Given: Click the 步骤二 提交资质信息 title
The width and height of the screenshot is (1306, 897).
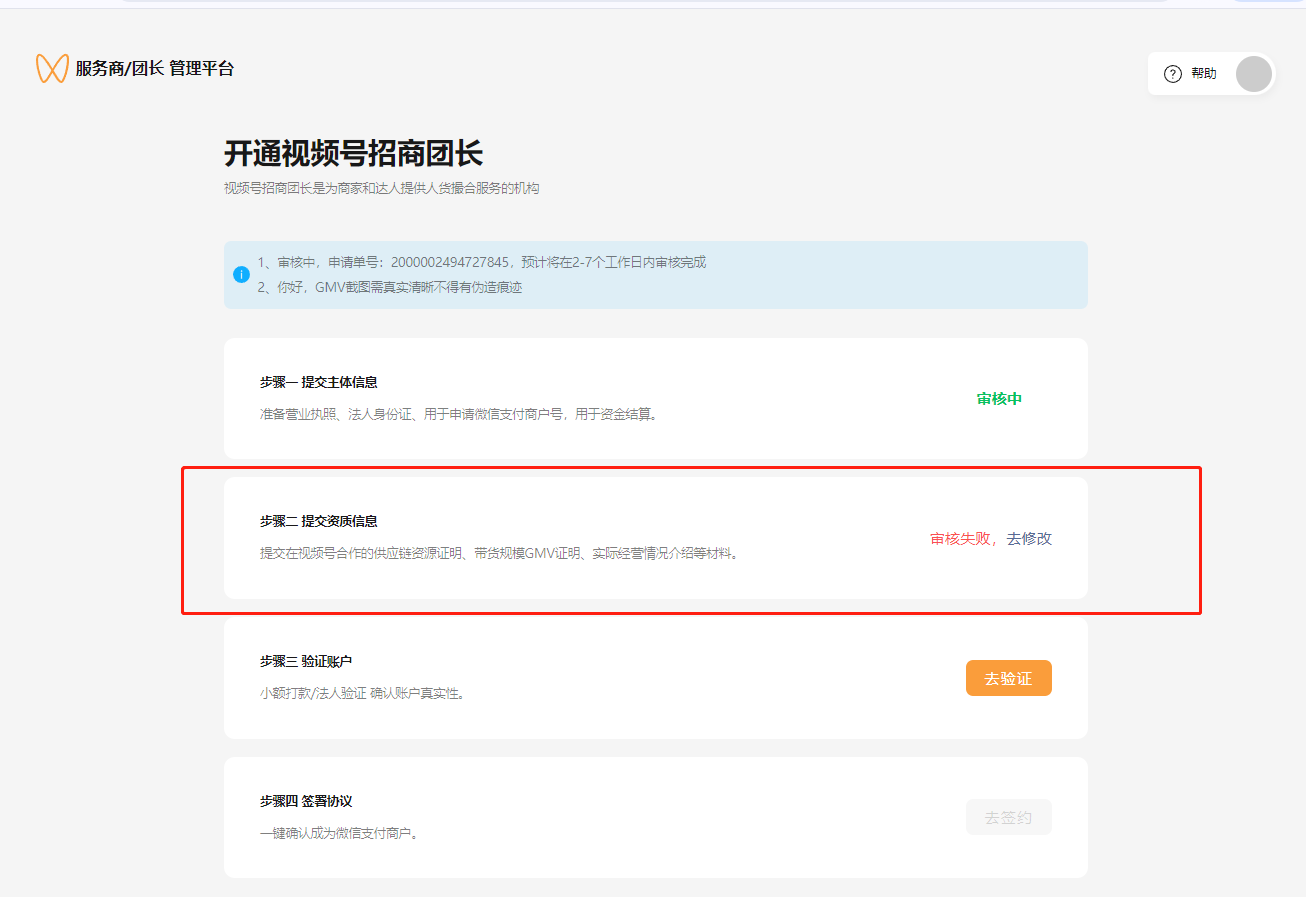Looking at the screenshot, I should [x=318, y=521].
